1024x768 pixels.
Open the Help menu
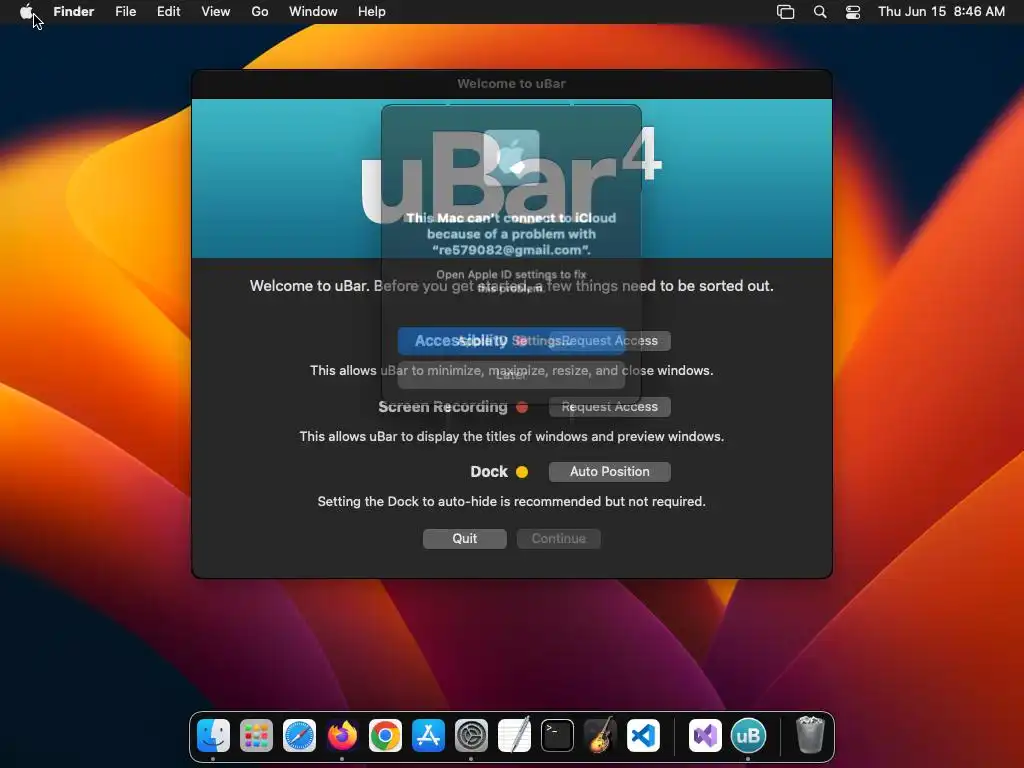pos(372,12)
